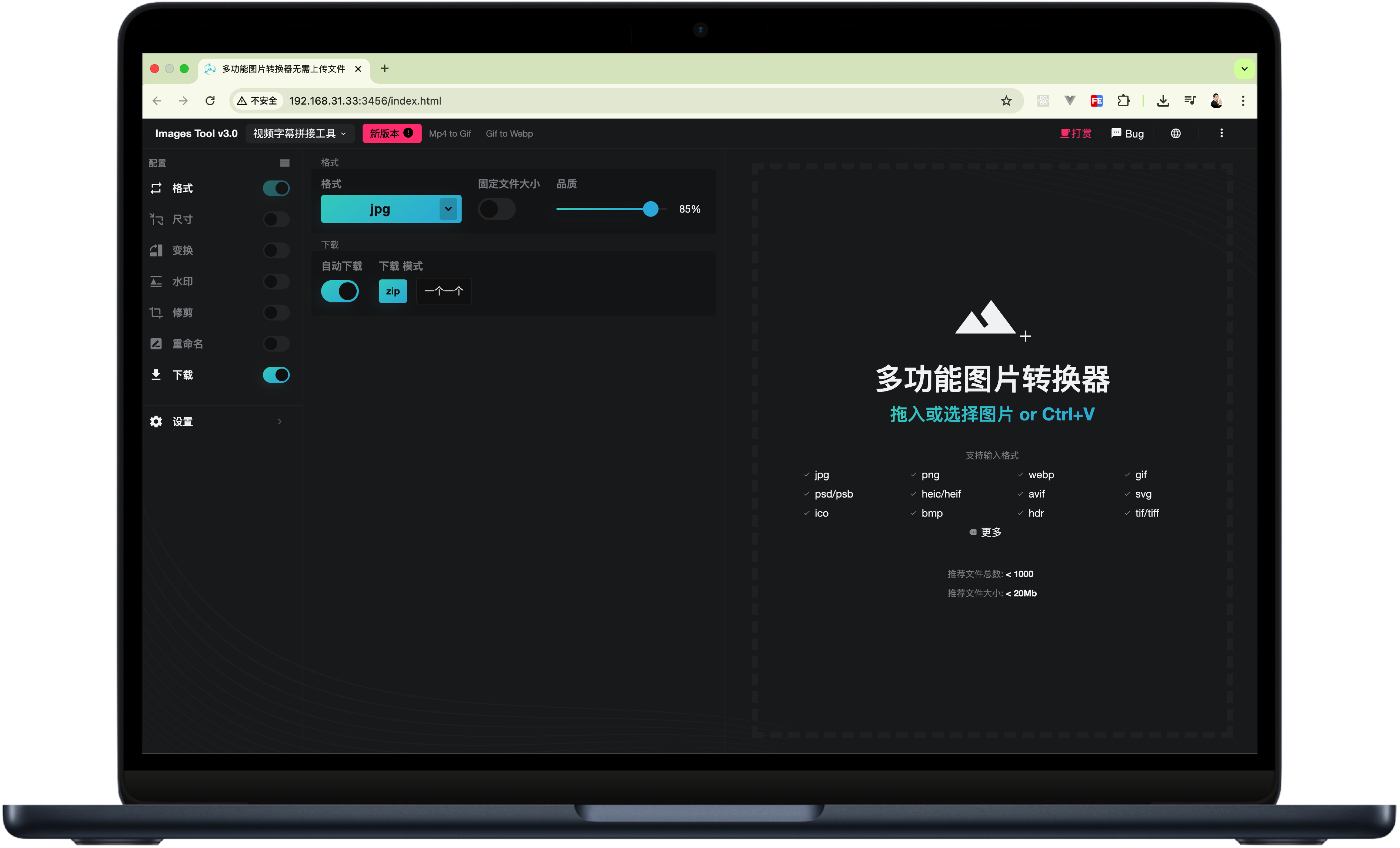Open the Gif to Webp menu item
This screenshot has width=1400, height=848.
coord(509,134)
